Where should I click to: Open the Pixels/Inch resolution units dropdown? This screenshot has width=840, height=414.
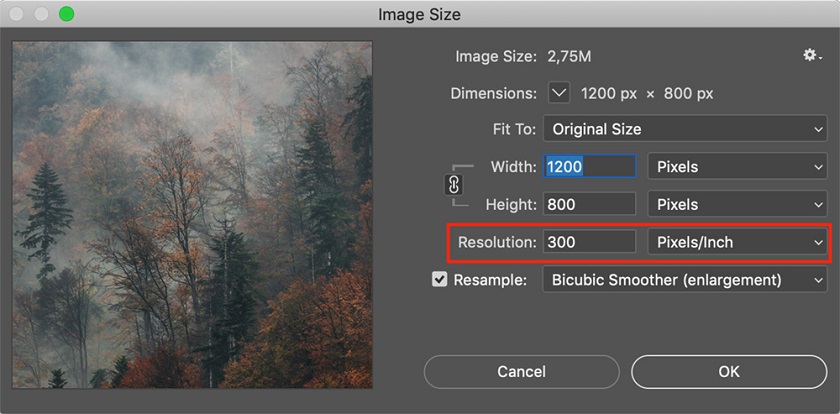click(738, 242)
